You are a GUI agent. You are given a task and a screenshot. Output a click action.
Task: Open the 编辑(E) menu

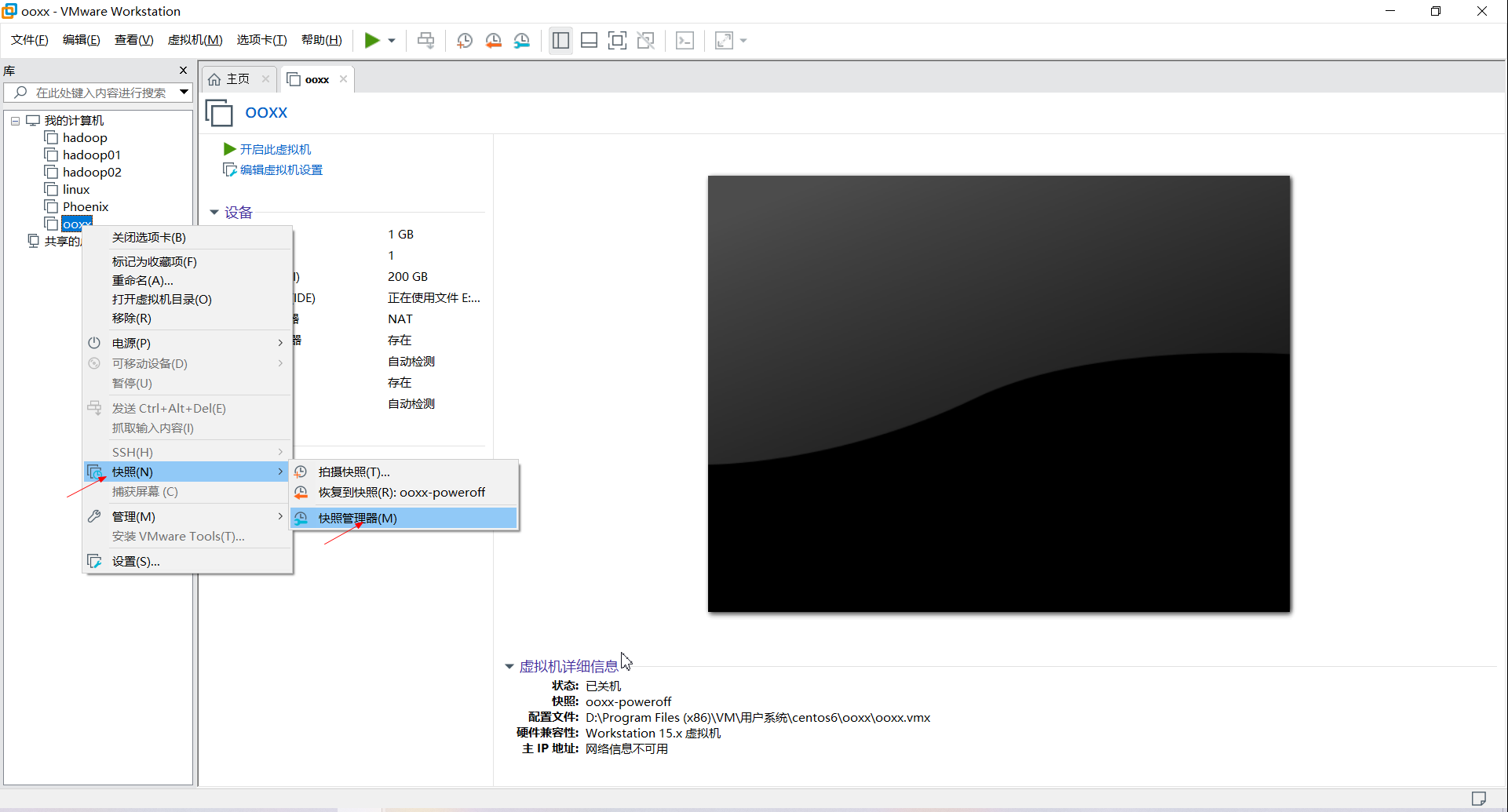click(82, 40)
